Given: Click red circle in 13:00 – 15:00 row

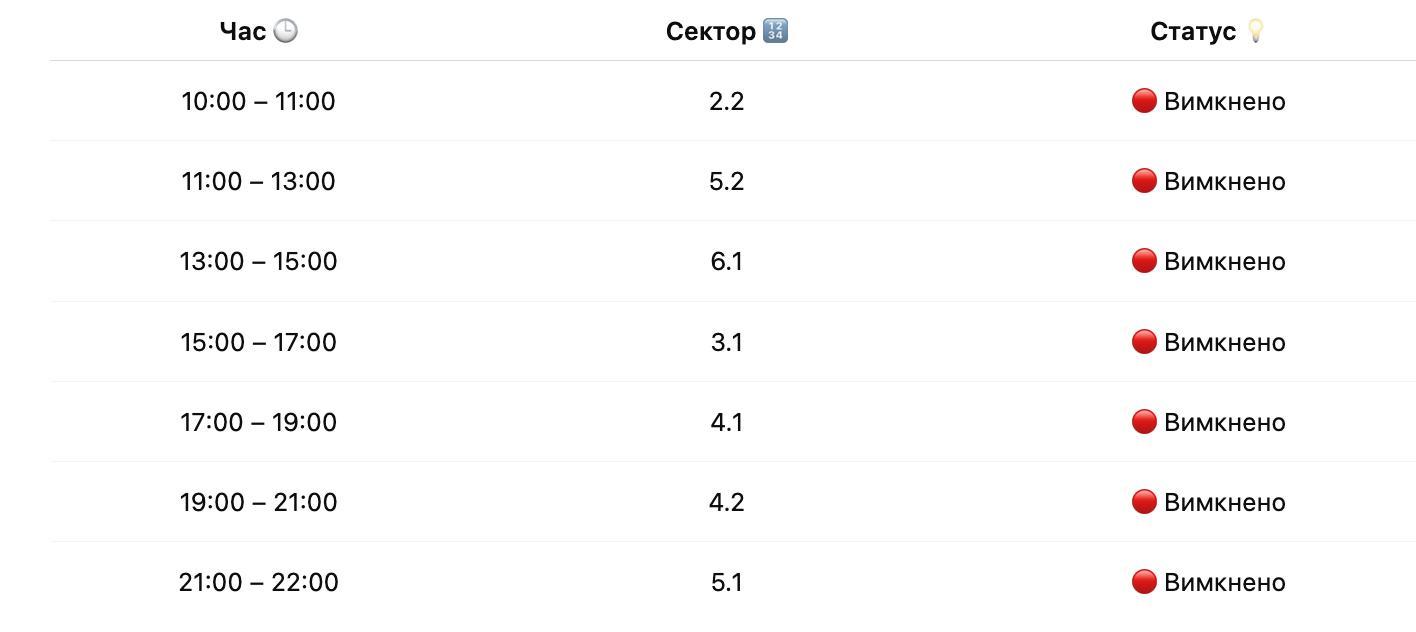Looking at the screenshot, I should 1144,261.
